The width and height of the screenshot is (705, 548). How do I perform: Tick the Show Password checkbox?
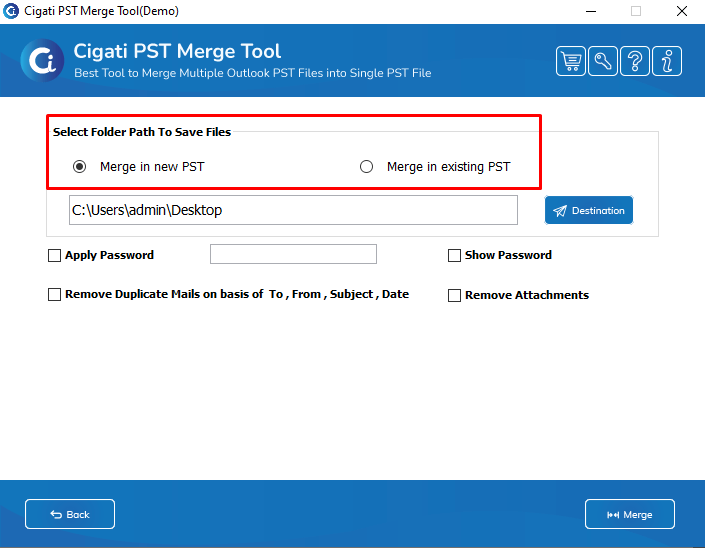[454, 255]
